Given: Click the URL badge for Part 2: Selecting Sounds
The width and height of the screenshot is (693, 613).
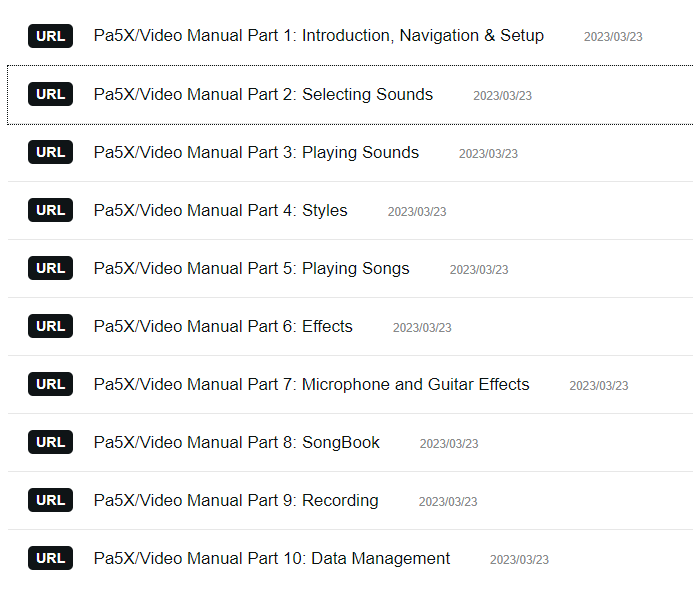Looking at the screenshot, I should (x=50, y=94).
